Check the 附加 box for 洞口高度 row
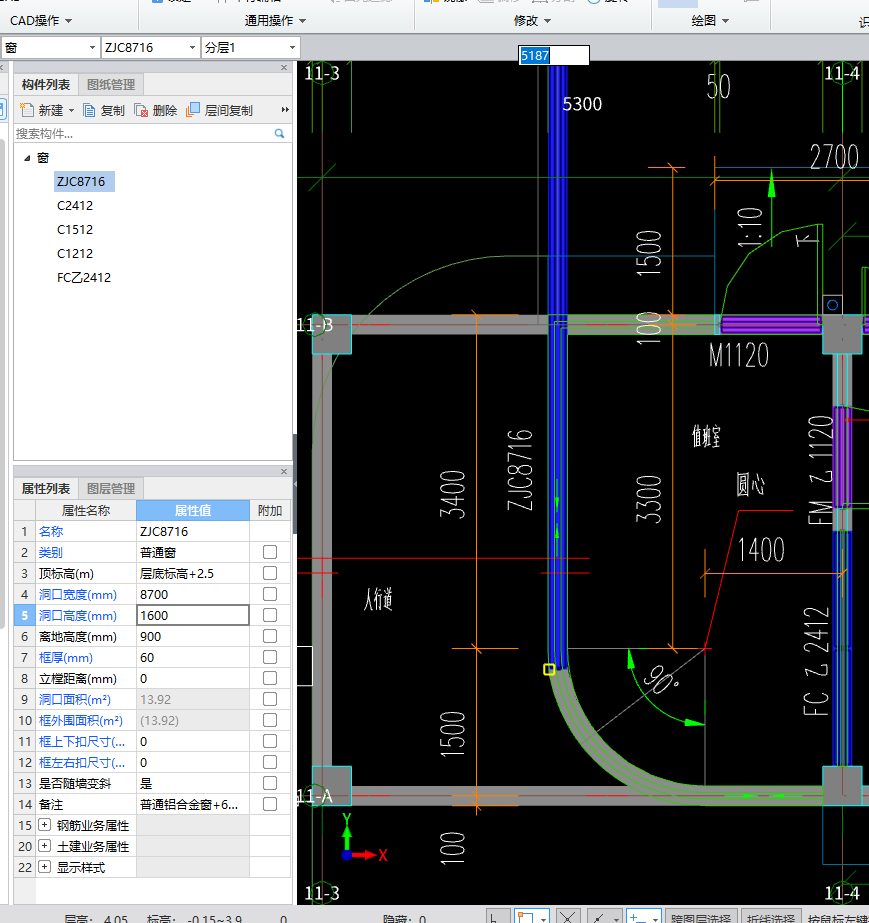Image resolution: width=869 pixels, height=923 pixels. (270, 615)
